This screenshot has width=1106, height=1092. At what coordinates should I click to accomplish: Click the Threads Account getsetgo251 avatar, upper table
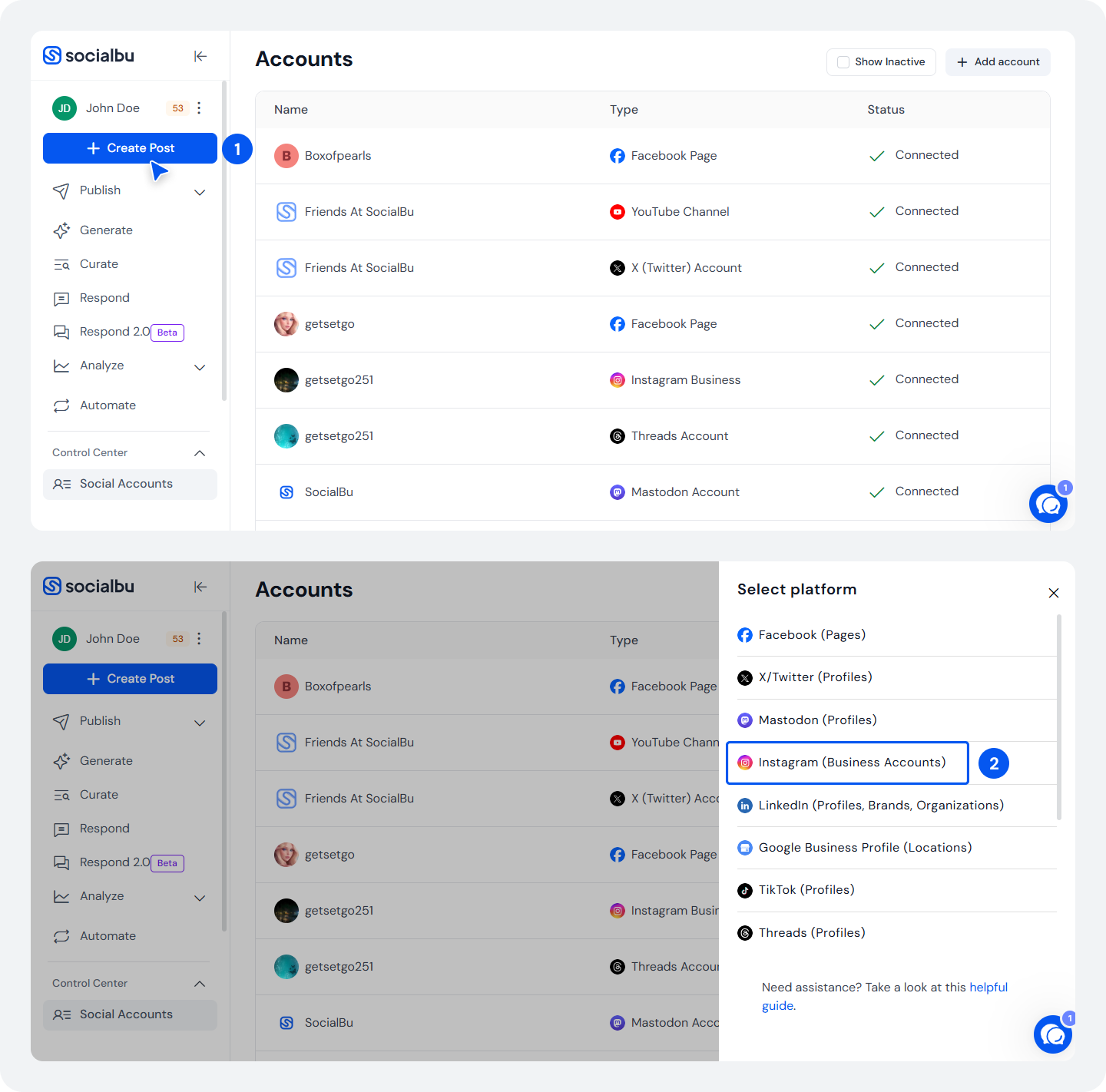286,436
